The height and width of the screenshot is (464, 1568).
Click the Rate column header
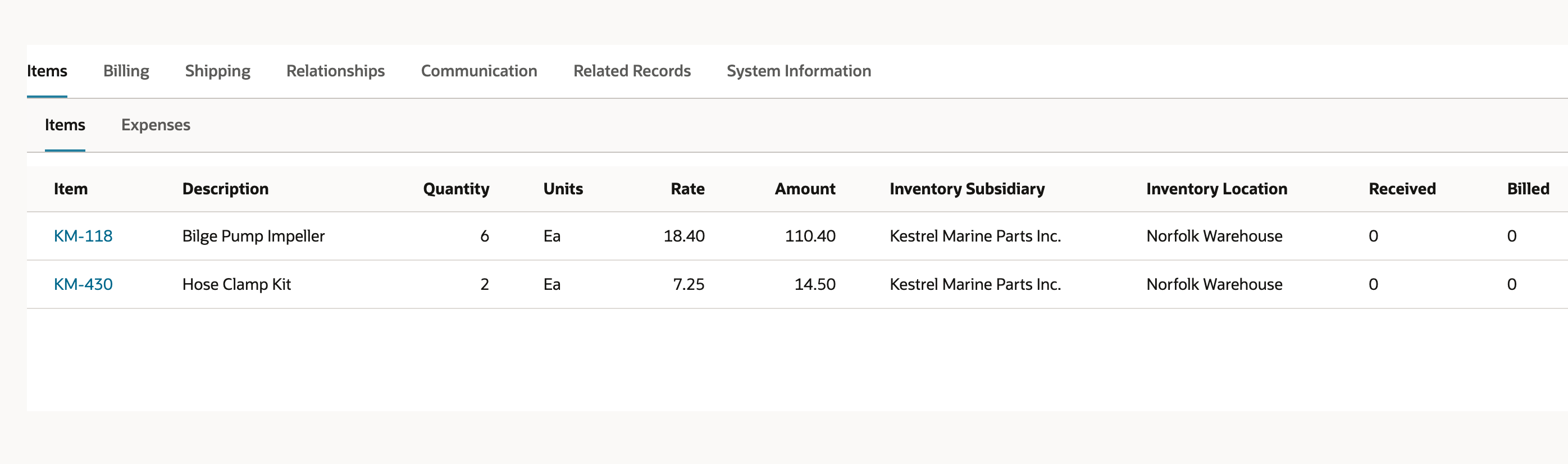pos(688,189)
